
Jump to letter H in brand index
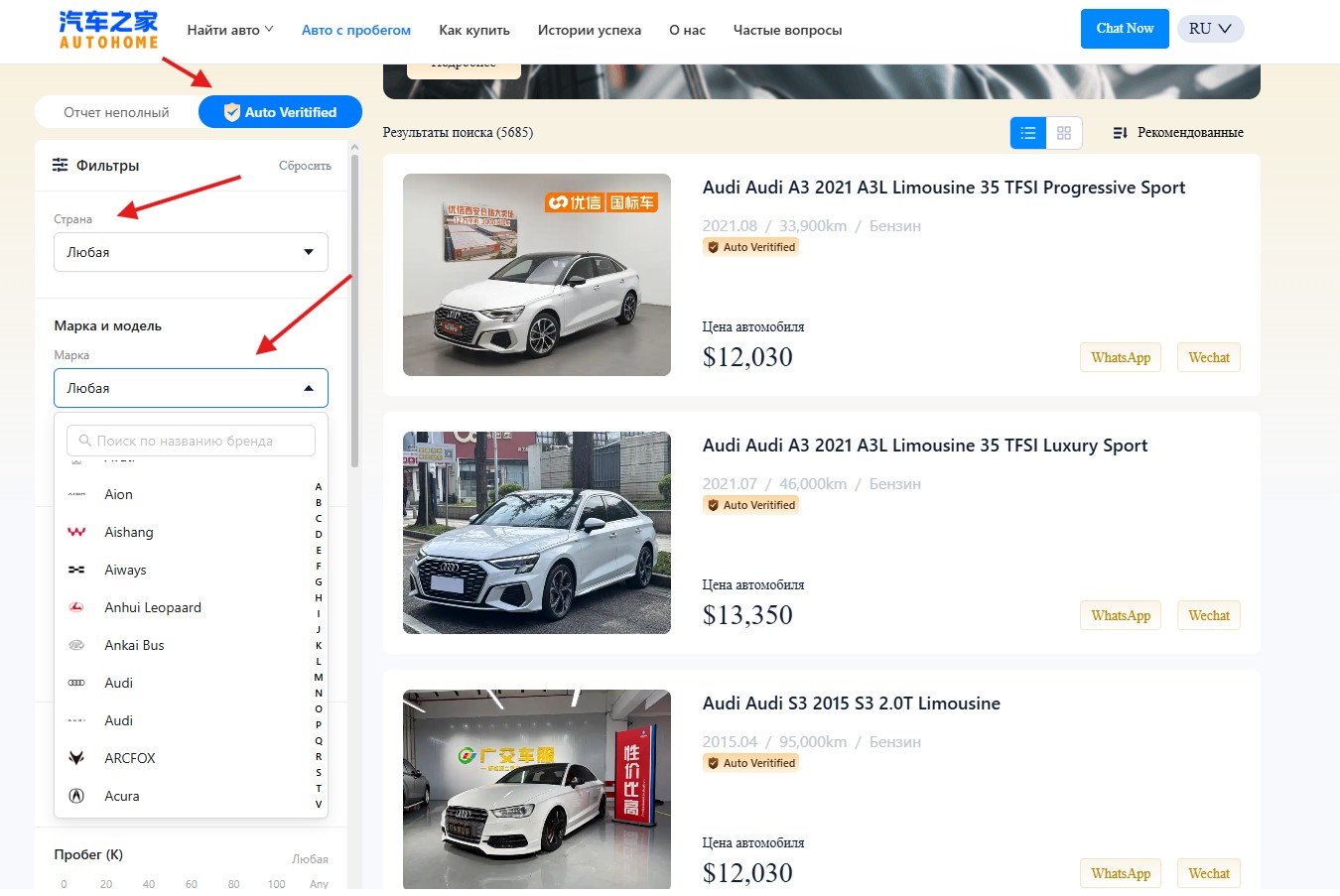(x=319, y=598)
